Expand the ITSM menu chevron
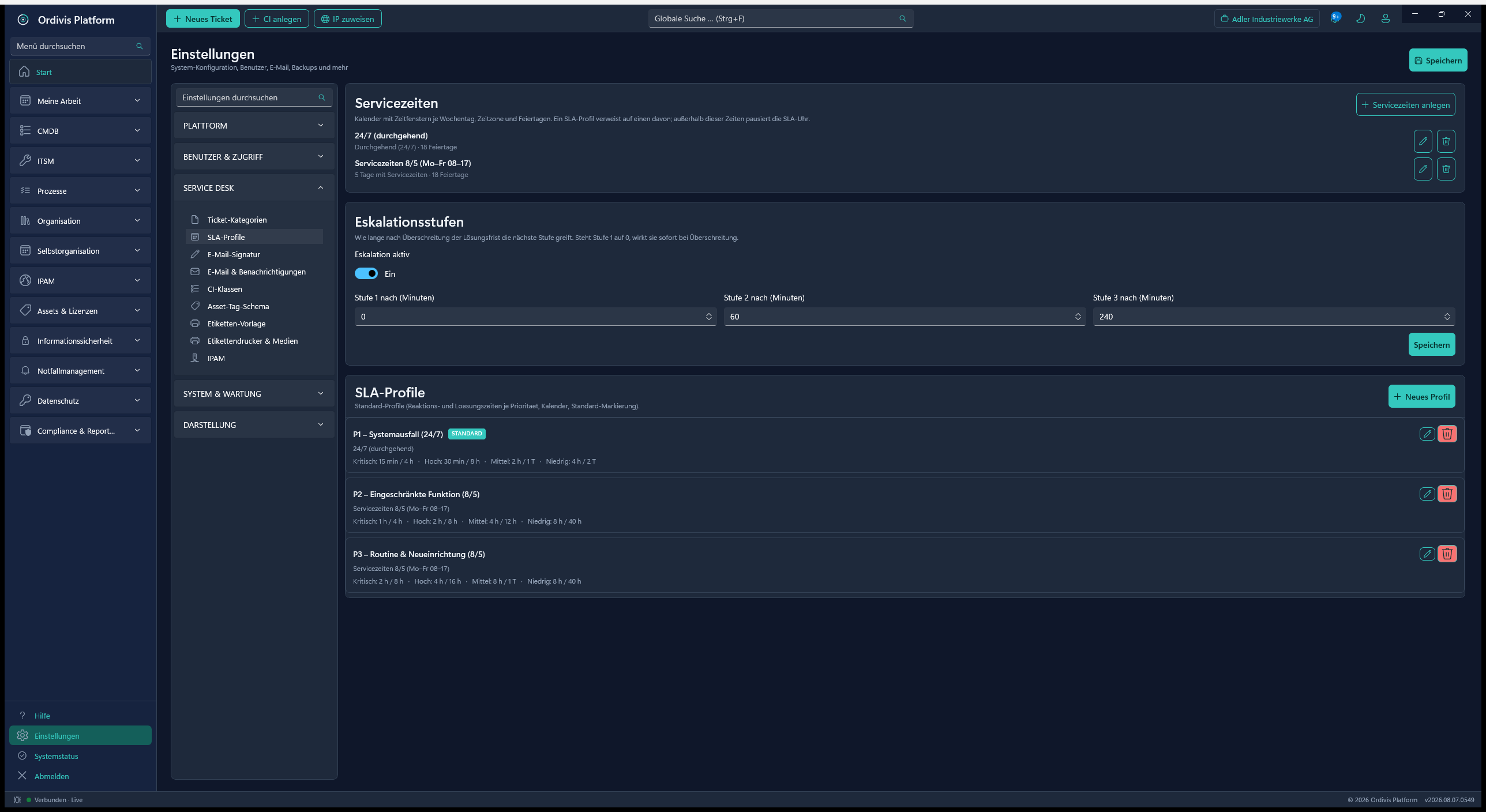The width and height of the screenshot is (1486, 812). pyautogui.click(x=137, y=161)
